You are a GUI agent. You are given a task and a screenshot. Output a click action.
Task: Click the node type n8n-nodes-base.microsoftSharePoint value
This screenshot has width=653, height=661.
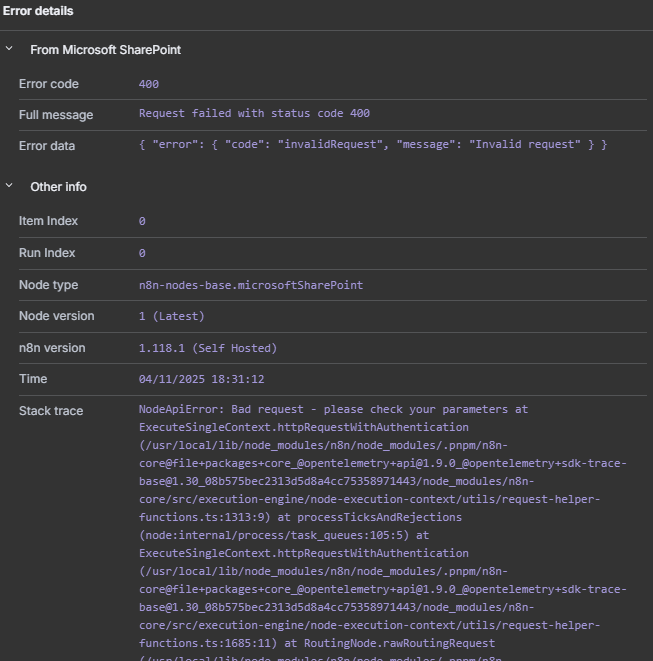(250, 285)
